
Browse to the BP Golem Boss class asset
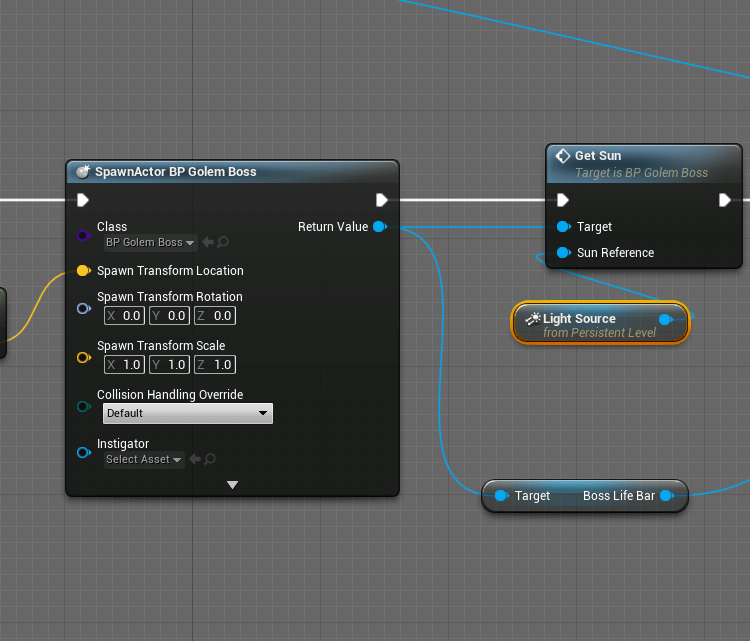coord(223,242)
